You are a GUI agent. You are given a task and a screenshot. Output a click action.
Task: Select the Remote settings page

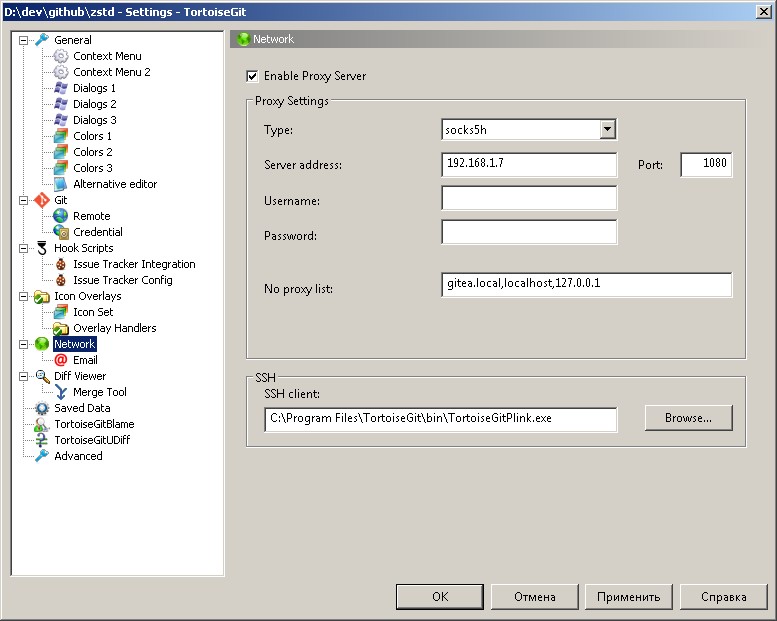point(92,216)
